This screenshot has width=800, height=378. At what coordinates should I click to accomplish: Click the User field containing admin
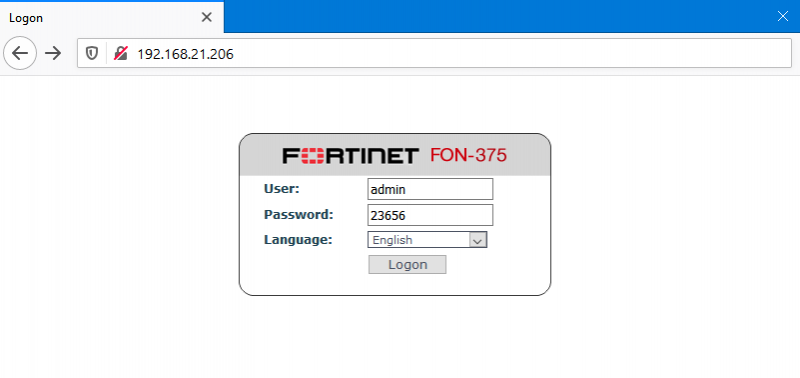pyautogui.click(x=430, y=189)
